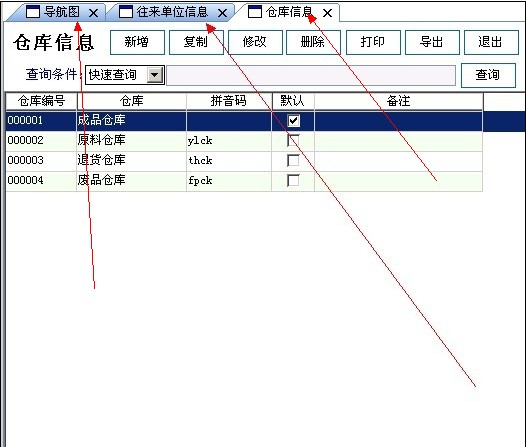Click the 查询 search button
The image size is (526, 447).
tap(488, 75)
